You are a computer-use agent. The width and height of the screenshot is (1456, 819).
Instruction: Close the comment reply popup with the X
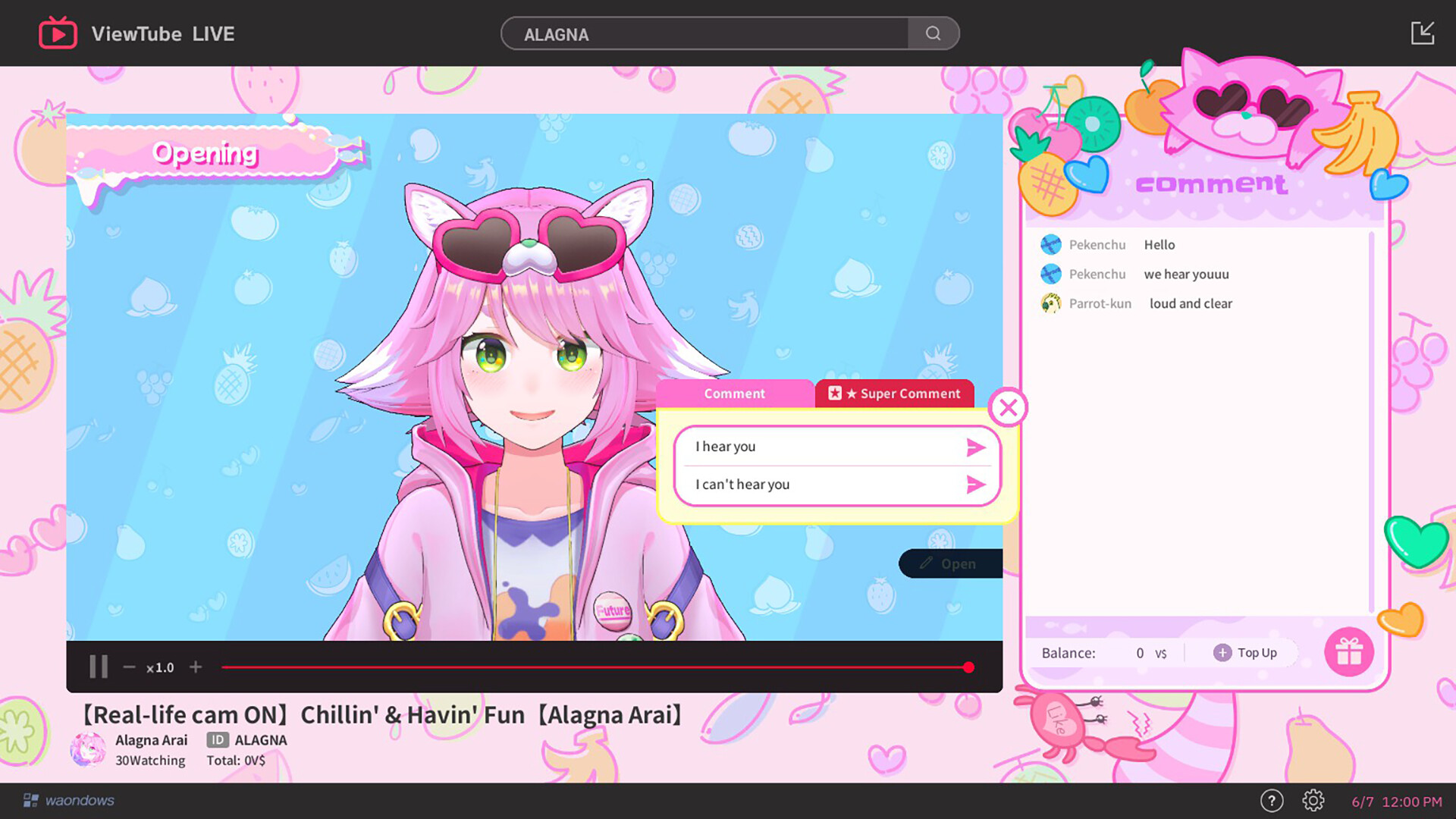1009,408
